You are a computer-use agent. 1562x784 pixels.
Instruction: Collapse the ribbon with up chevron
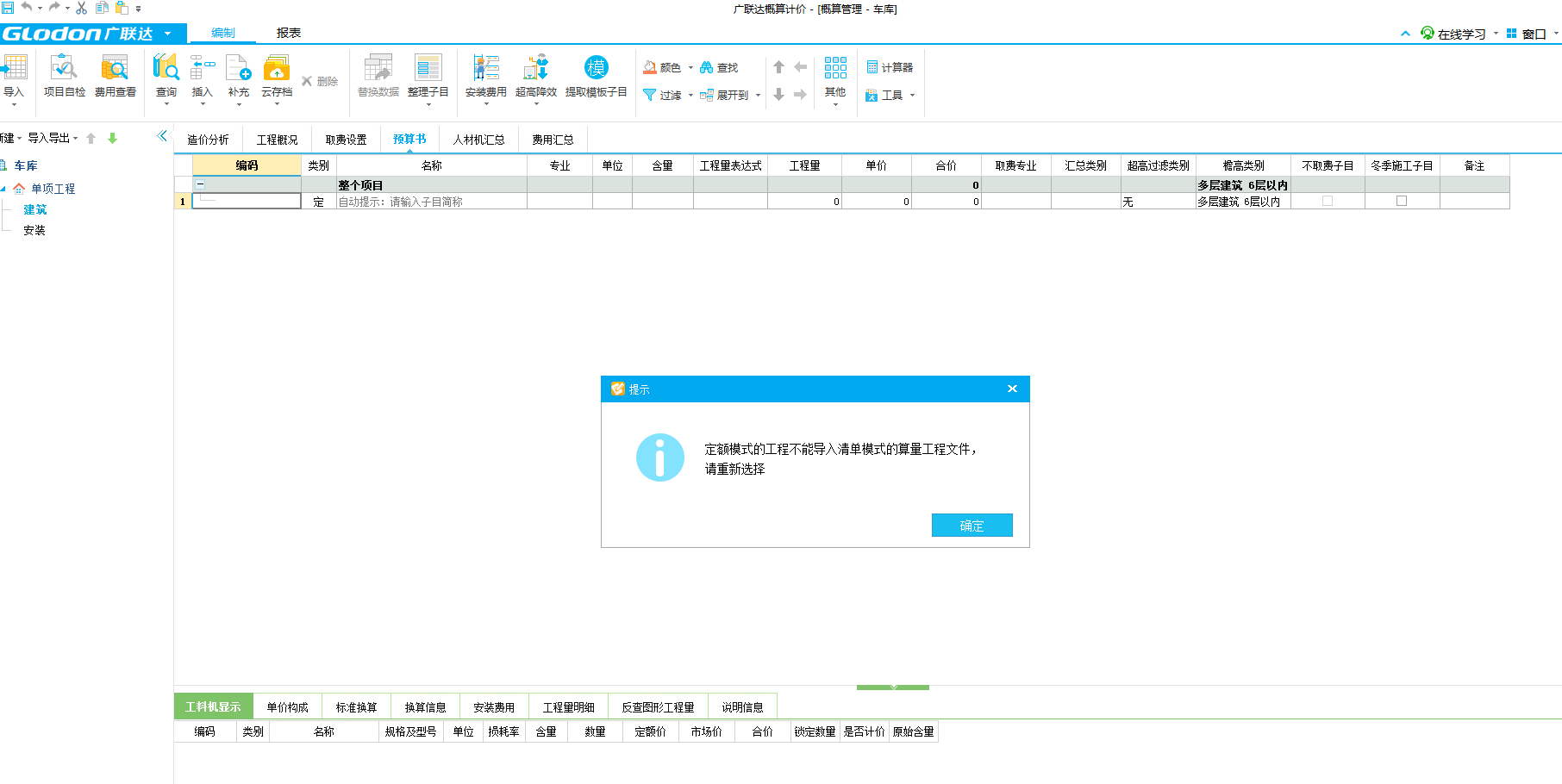pos(1405,34)
